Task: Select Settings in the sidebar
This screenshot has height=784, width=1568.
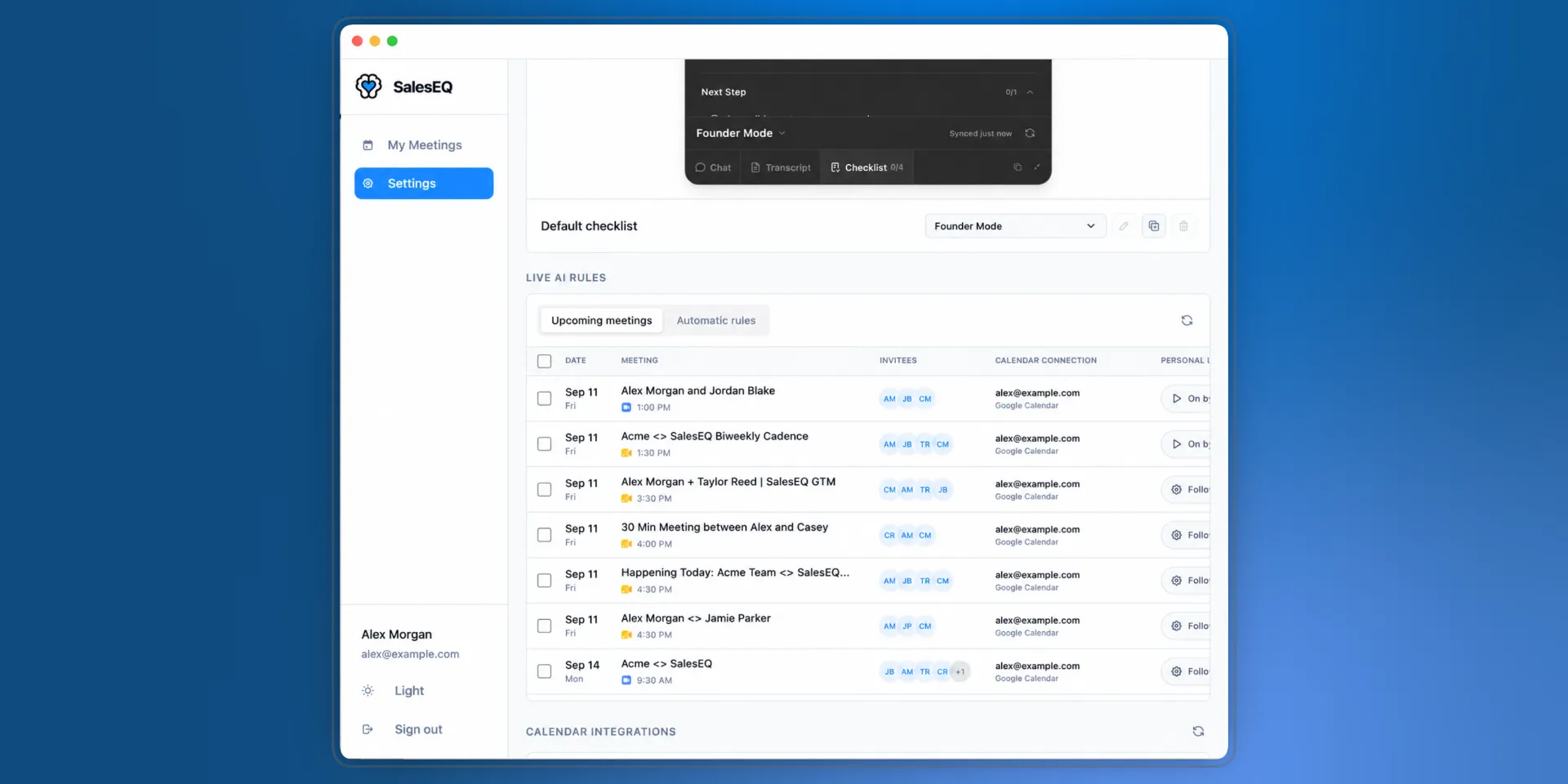Action: point(424,183)
